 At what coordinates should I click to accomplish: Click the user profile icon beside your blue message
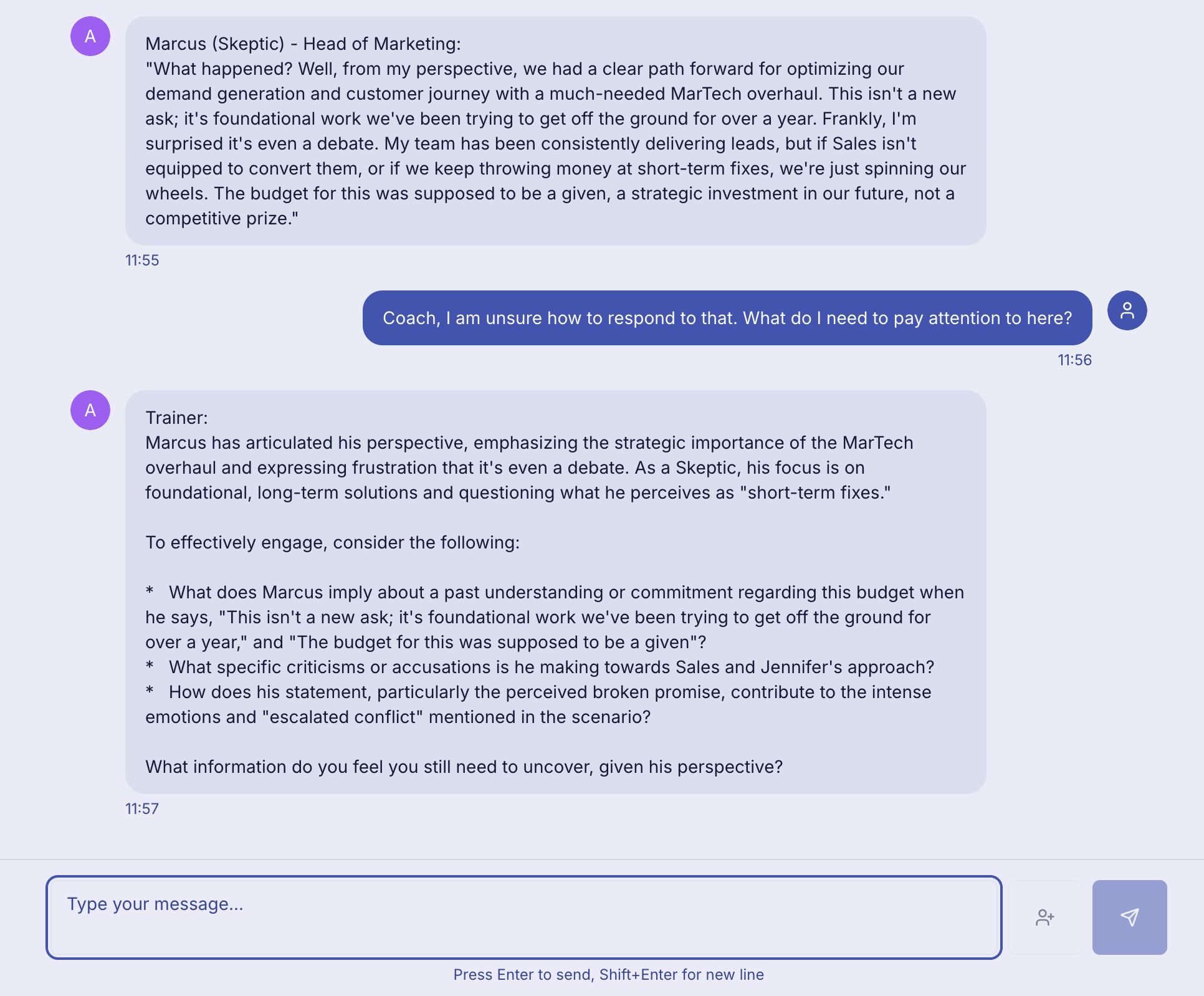click(1127, 310)
